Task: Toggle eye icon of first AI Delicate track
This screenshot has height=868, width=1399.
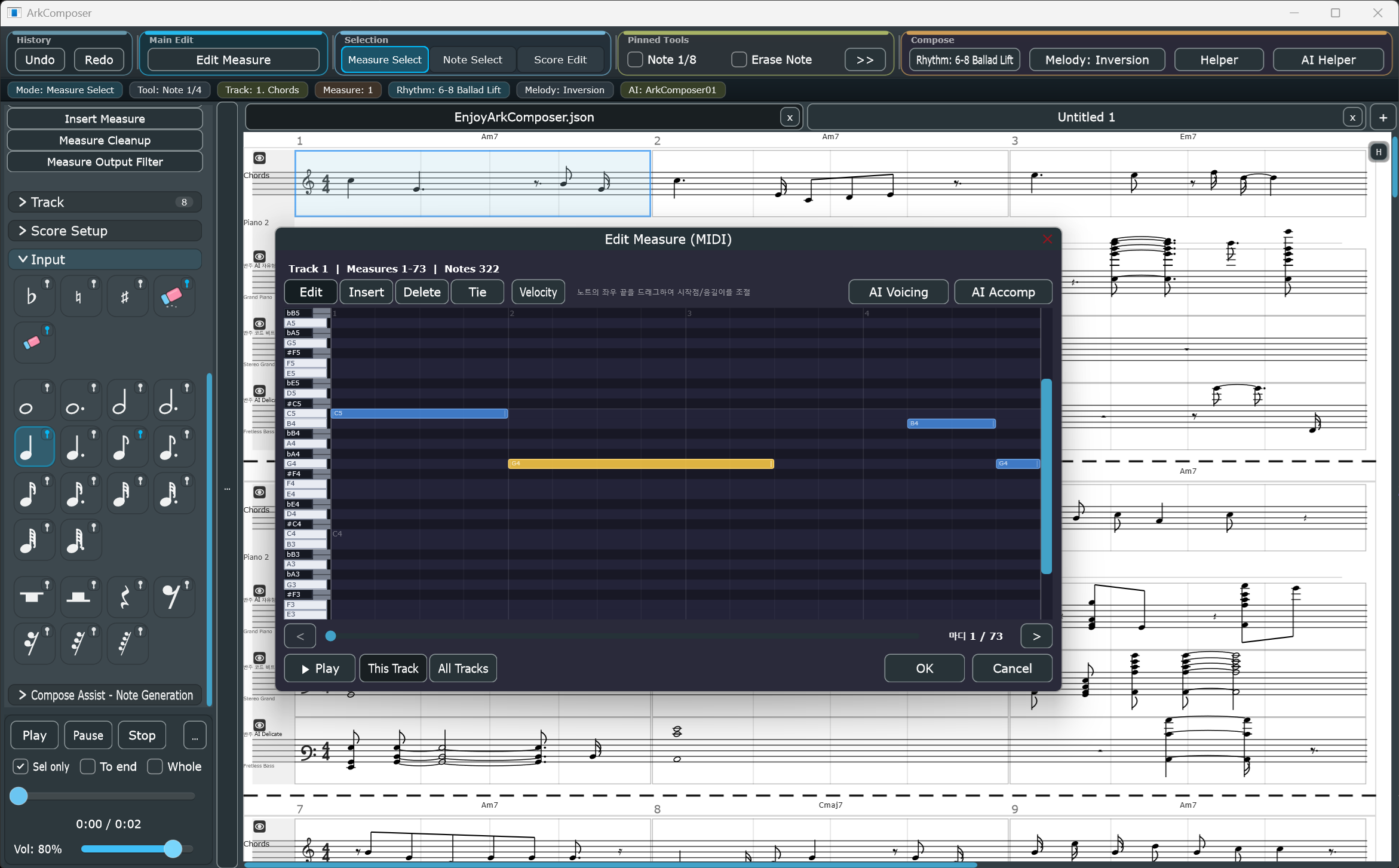Action: coord(259,391)
